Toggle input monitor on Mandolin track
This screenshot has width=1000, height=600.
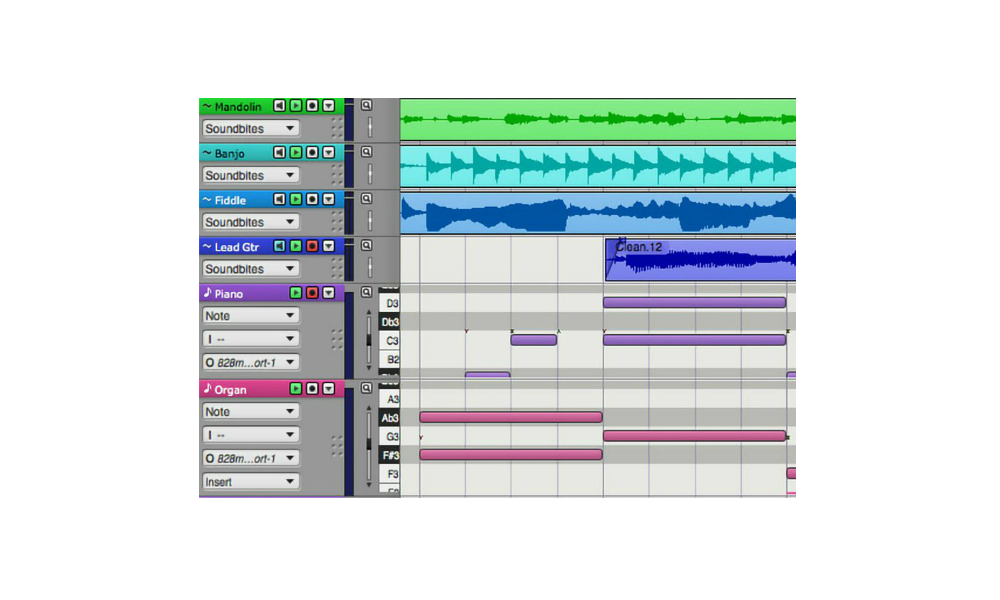[x=279, y=106]
